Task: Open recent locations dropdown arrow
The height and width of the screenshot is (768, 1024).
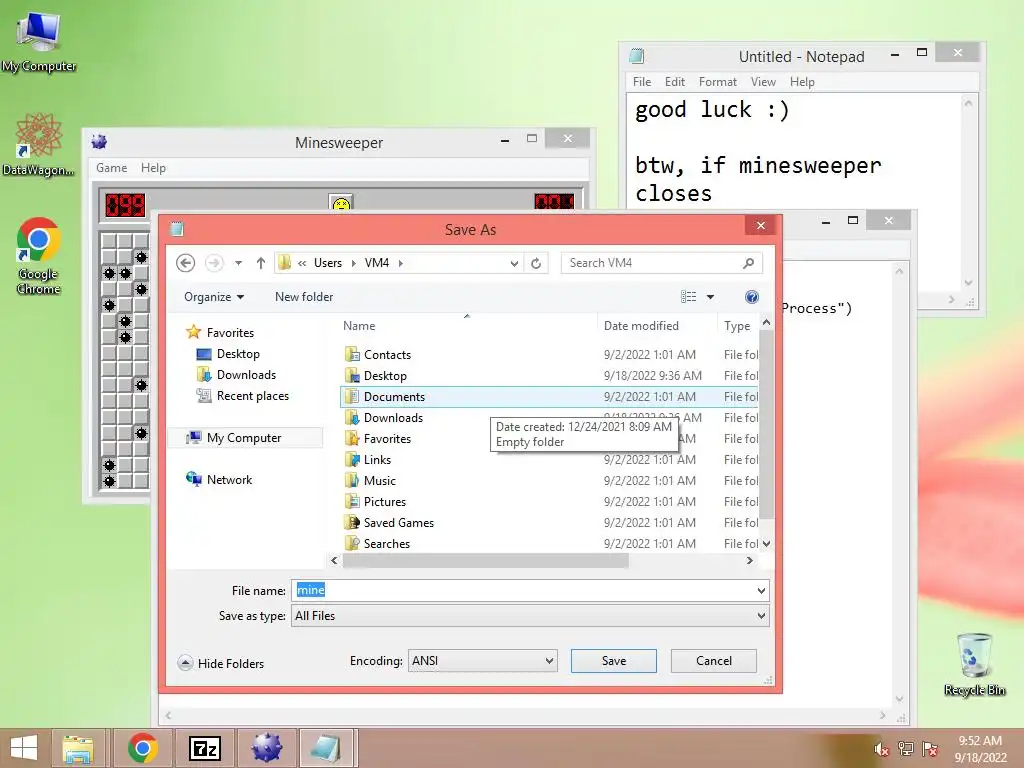Action: 238,263
